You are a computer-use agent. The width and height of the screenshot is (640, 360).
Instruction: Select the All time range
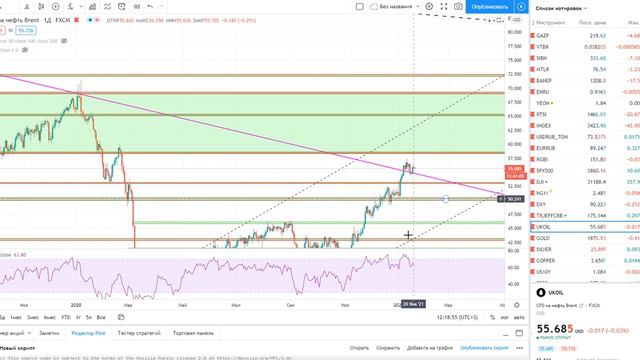pyautogui.click(x=101, y=317)
